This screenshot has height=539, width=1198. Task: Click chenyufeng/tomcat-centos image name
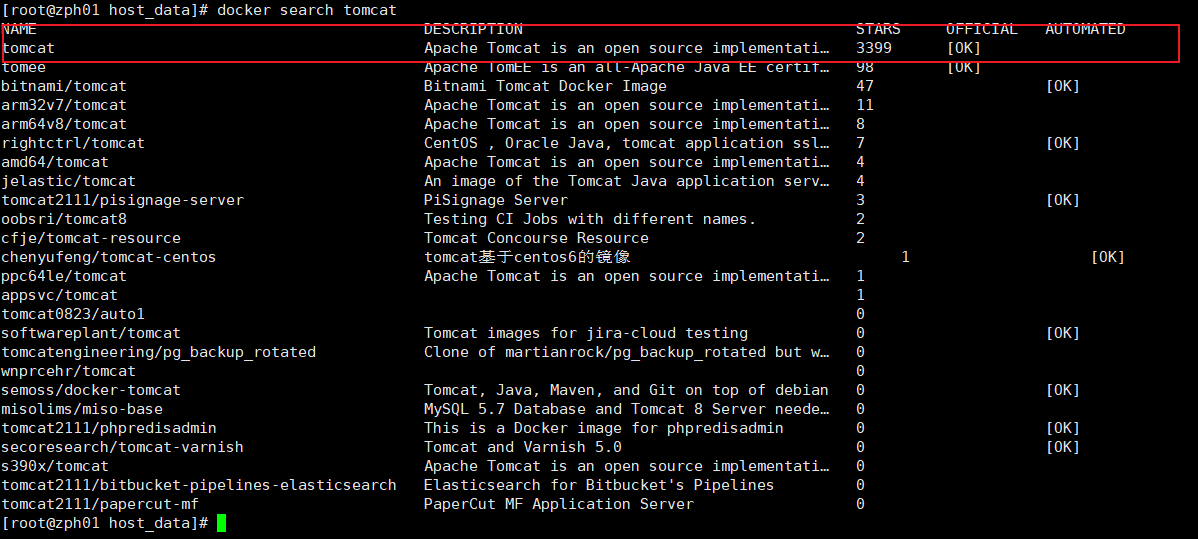[109, 257]
